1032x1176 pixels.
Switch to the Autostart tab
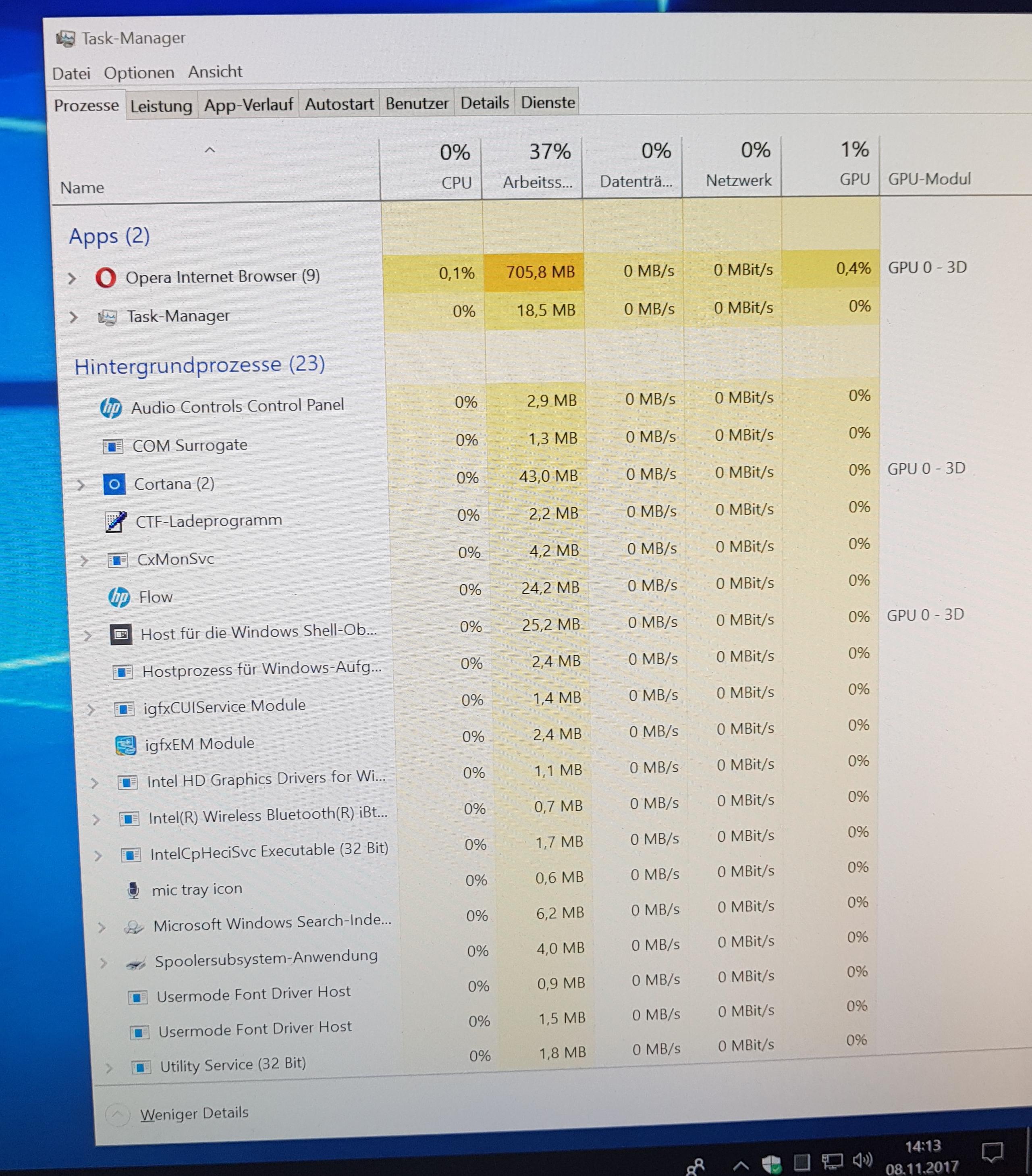[x=339, y=104]
